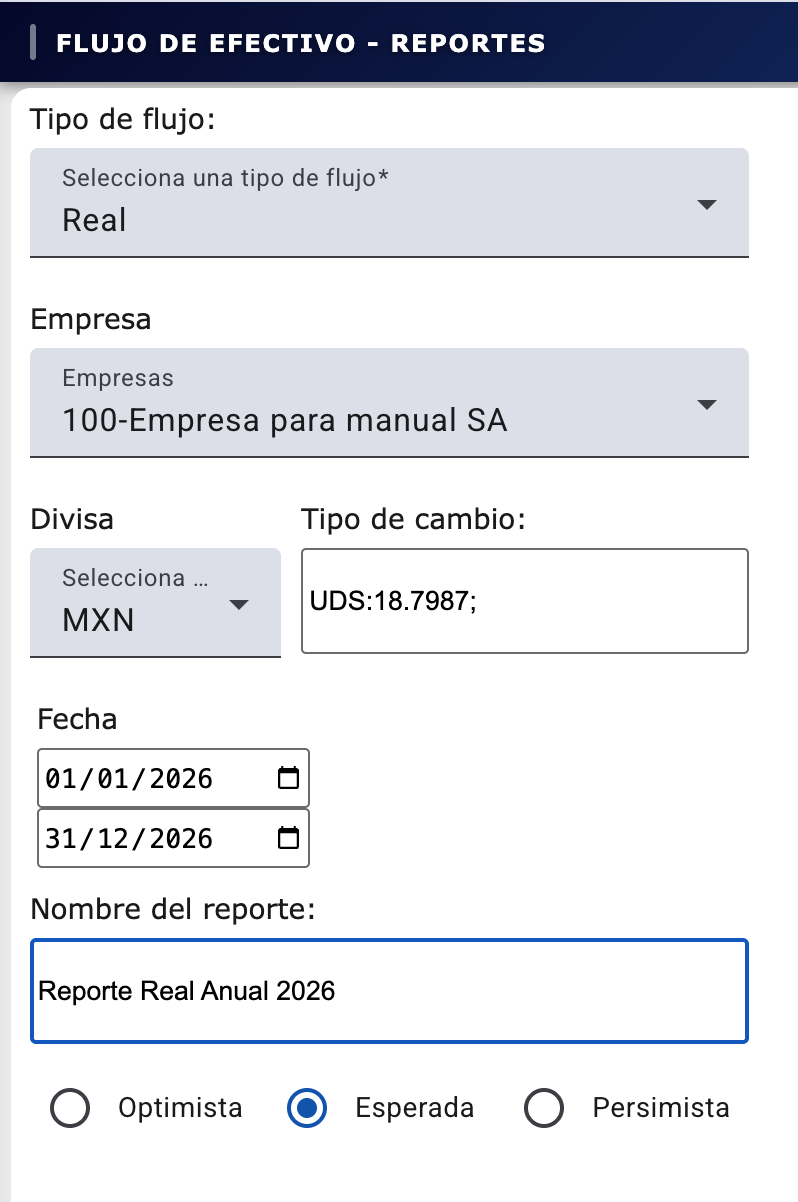This screenshot has height=1202, width=798.
Task: Click arrow icon beside MXN currency
Action: click(x=239, y=604)
